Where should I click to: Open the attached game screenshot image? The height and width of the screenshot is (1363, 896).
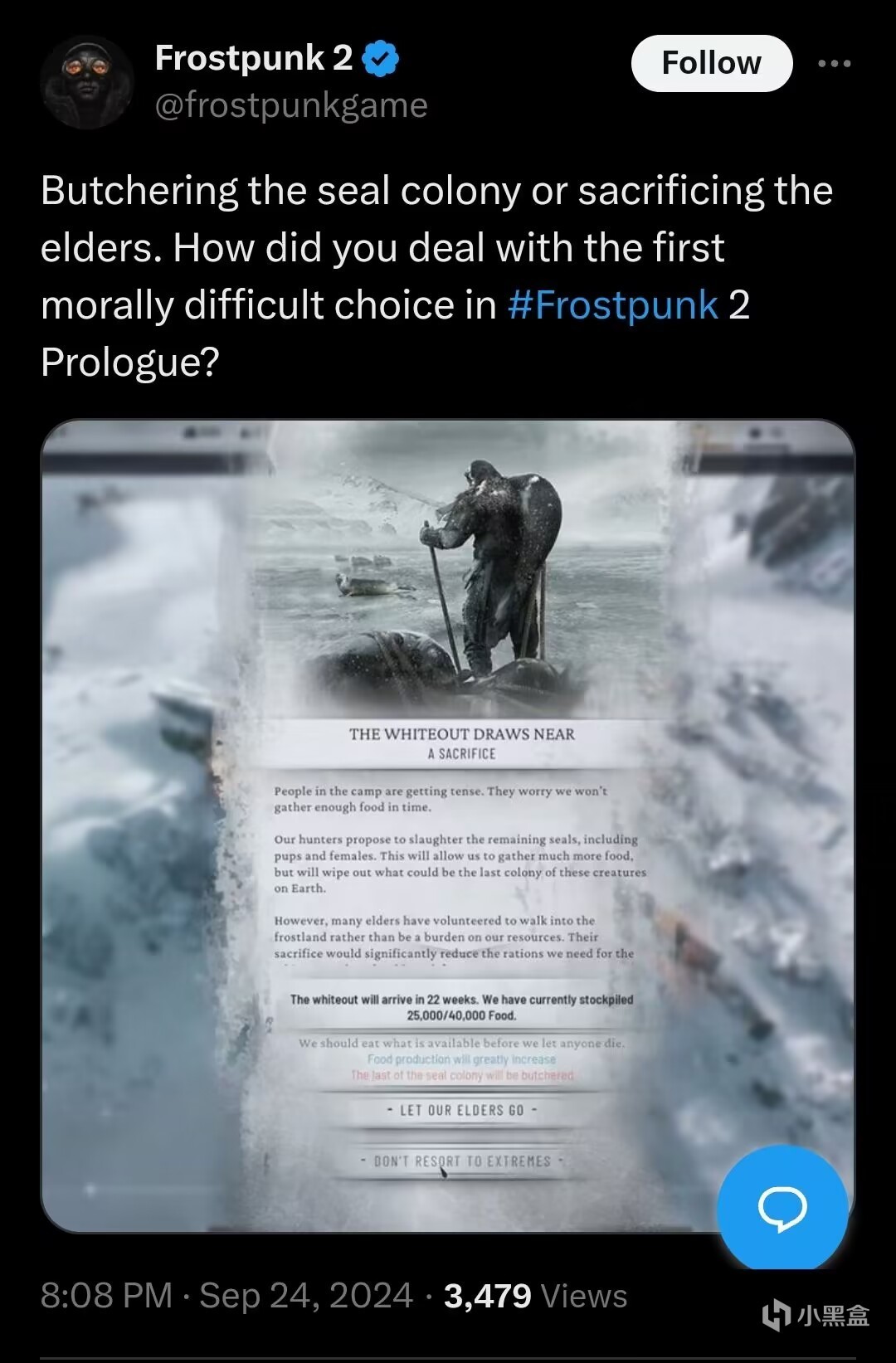click(448, 826)
